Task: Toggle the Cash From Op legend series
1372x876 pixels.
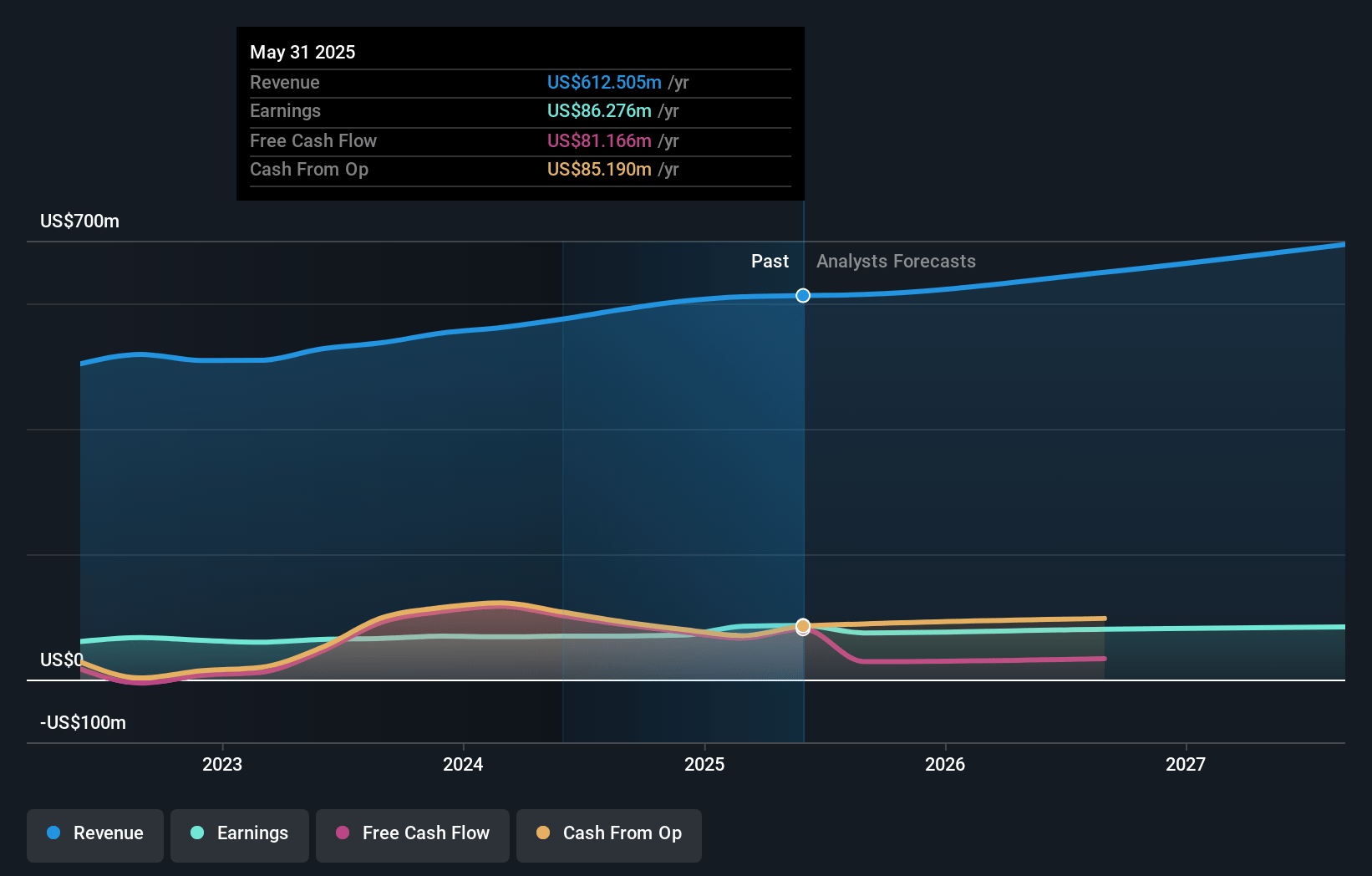Action: [x=609, y=834]
